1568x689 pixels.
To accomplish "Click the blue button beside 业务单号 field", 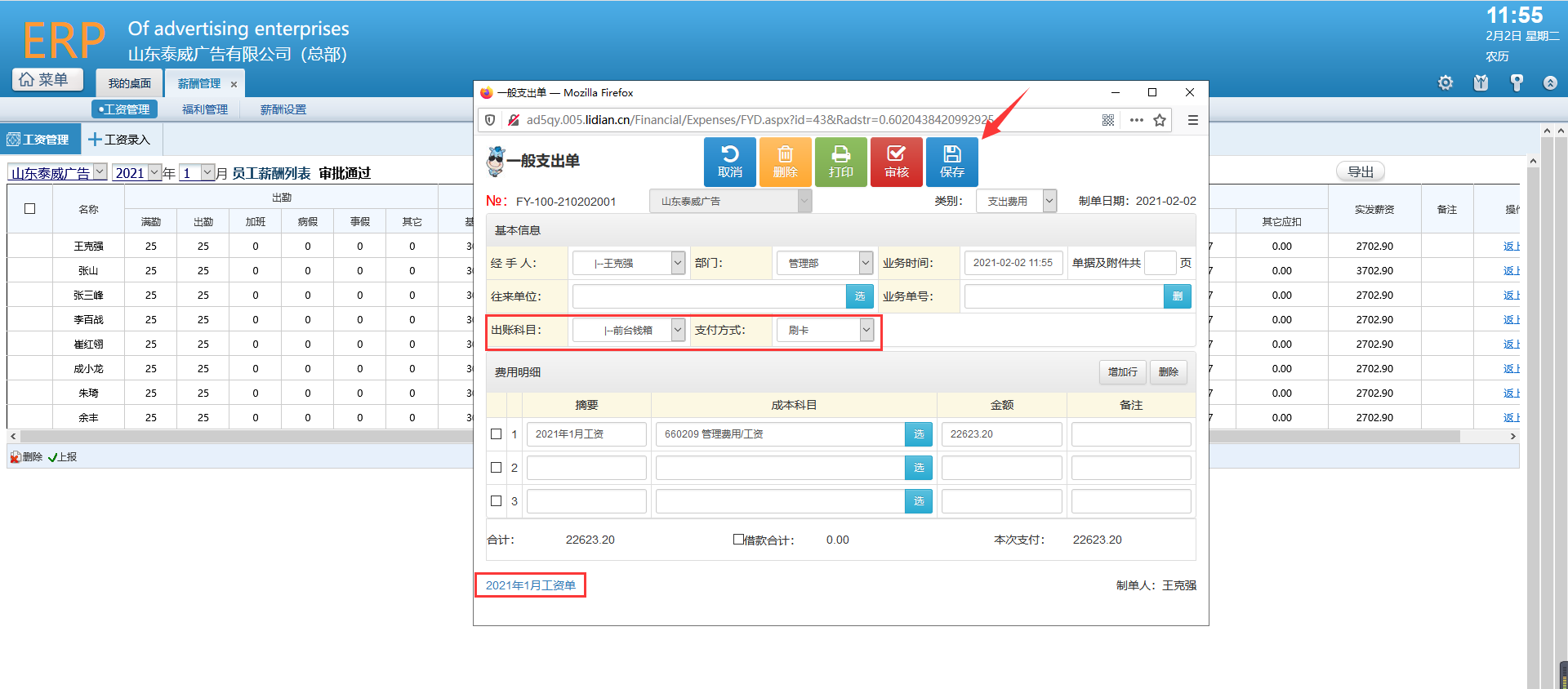I will coord(1178,296).
